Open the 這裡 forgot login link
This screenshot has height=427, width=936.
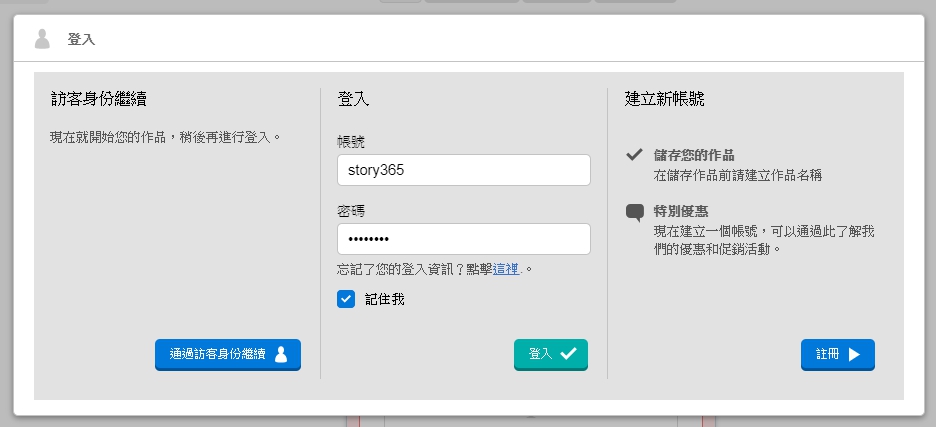pos(506,270)
